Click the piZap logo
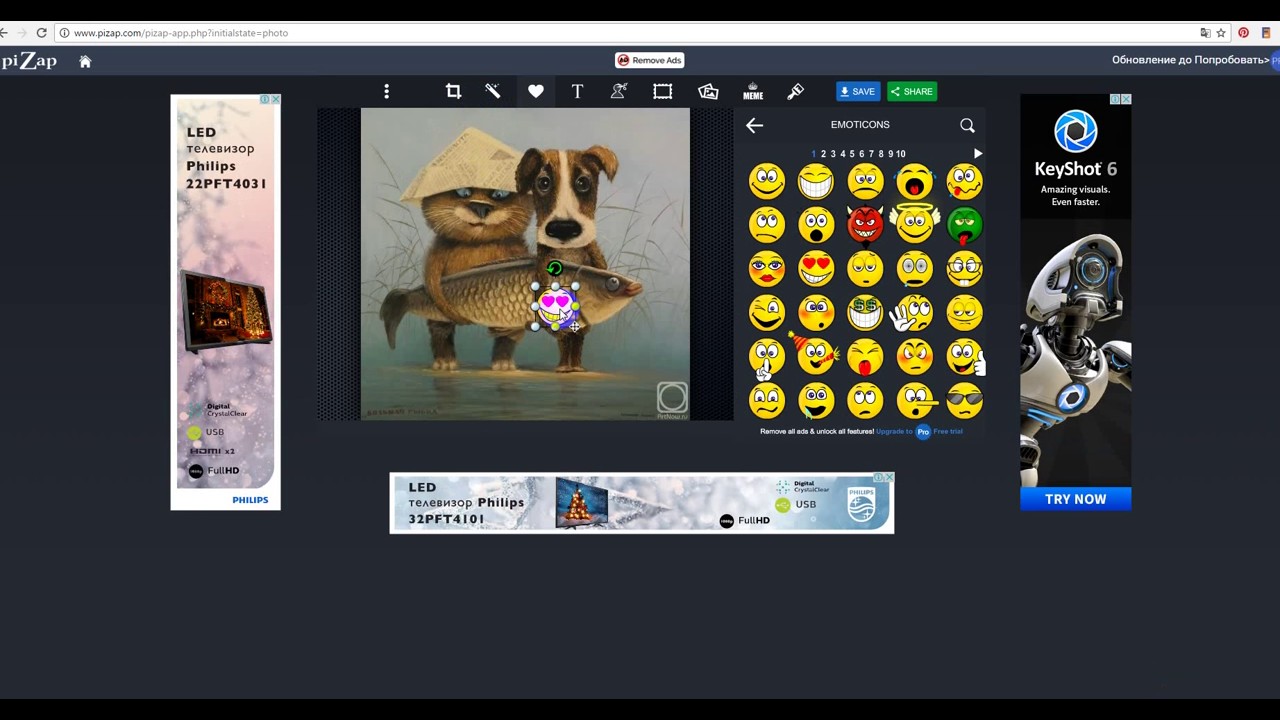The image size is (1280, 720). 29,61
